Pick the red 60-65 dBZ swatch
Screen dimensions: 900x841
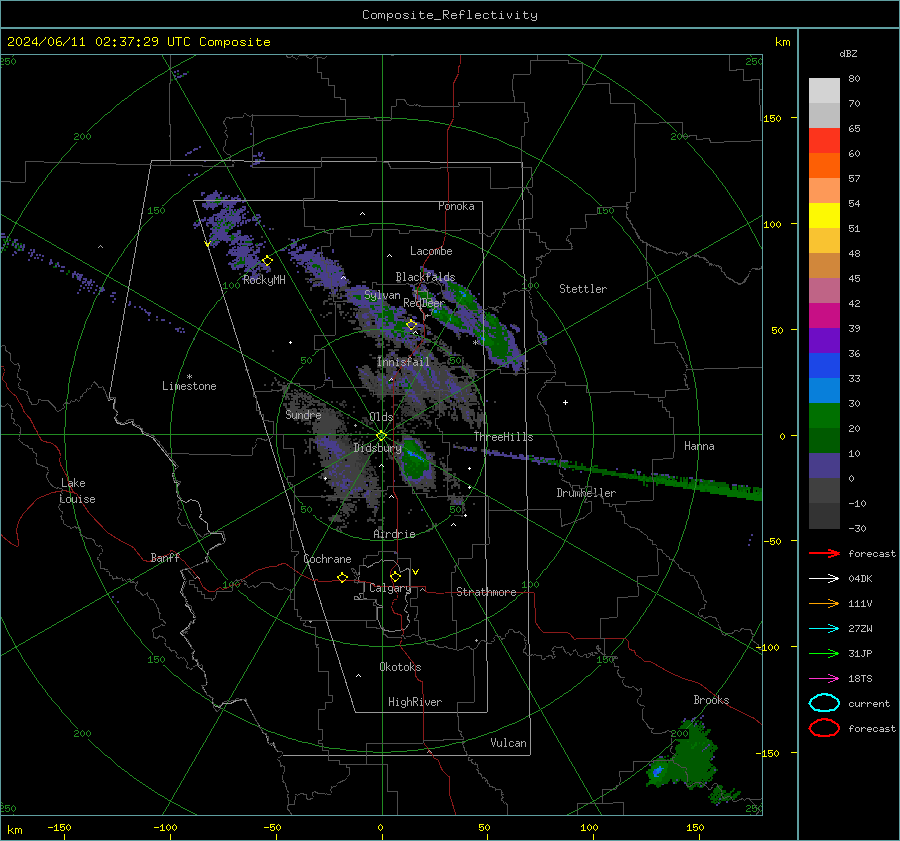coord(824,140)
